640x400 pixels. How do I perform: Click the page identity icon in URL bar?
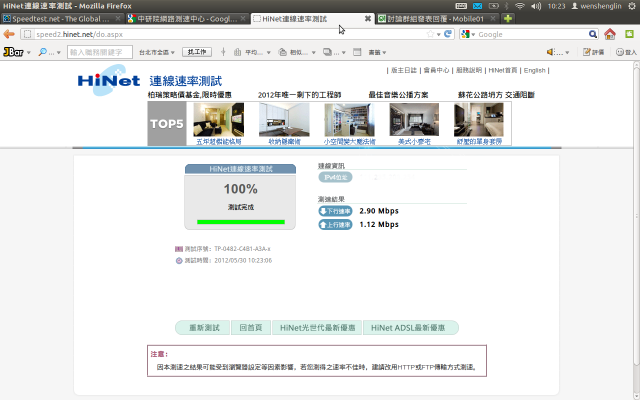(27, 34)
